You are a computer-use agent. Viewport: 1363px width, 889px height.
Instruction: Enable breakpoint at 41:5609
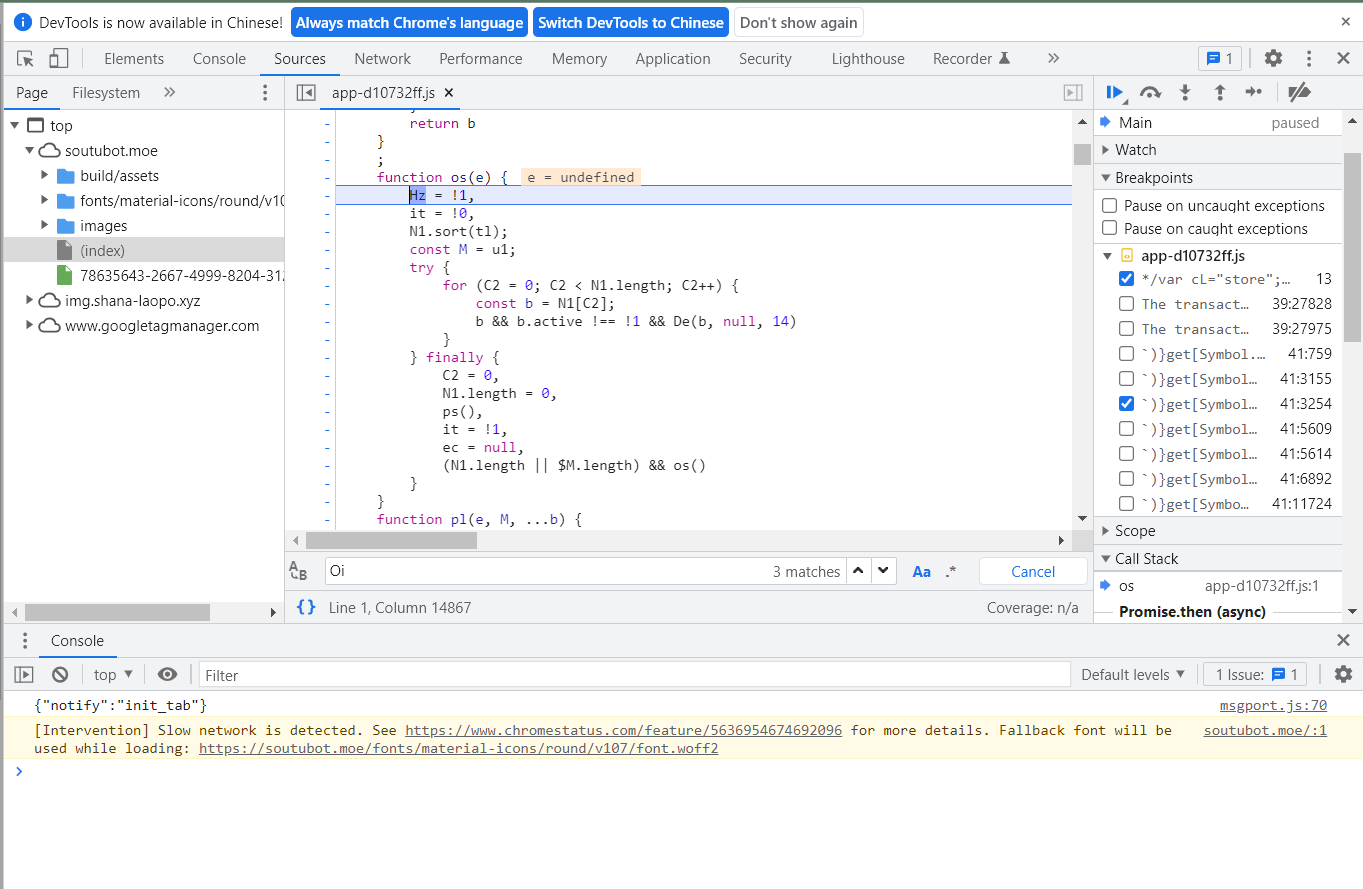click(x=1126, y=429)
